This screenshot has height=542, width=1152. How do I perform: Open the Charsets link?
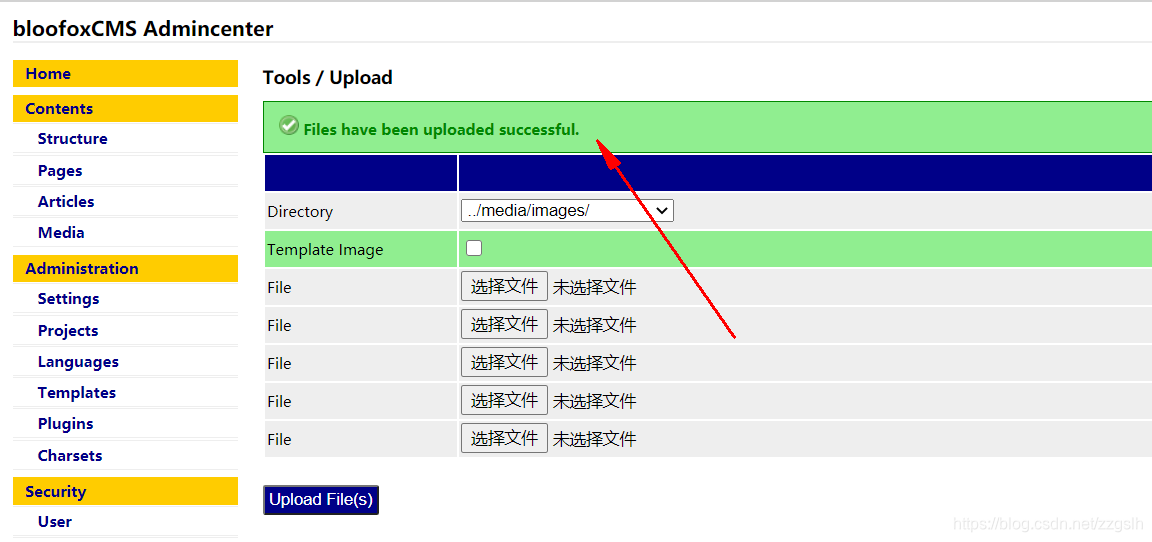(x=70, y=455)
